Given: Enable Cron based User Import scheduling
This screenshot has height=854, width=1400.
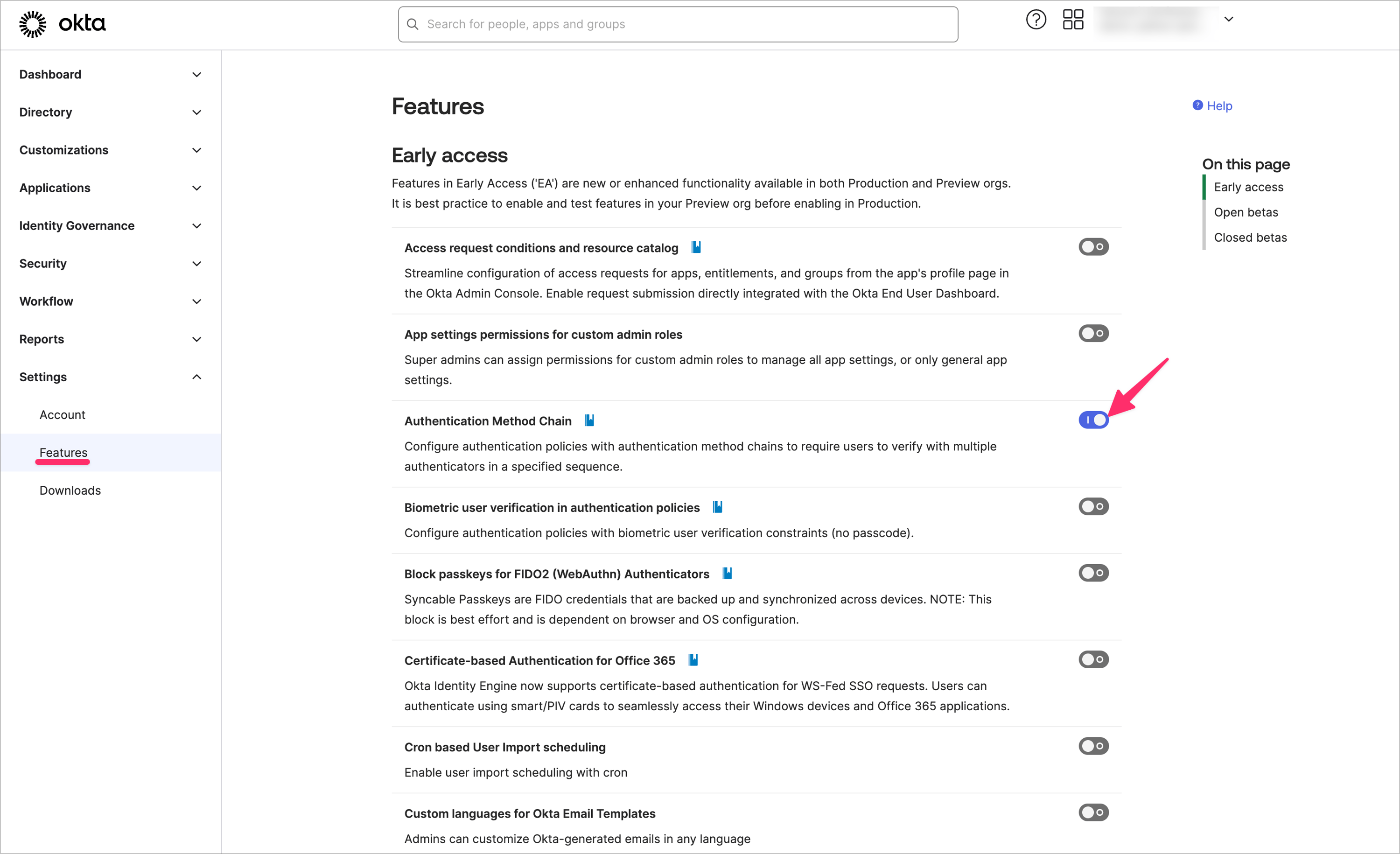Looking at the screenshot, I should coord(1093,746).
